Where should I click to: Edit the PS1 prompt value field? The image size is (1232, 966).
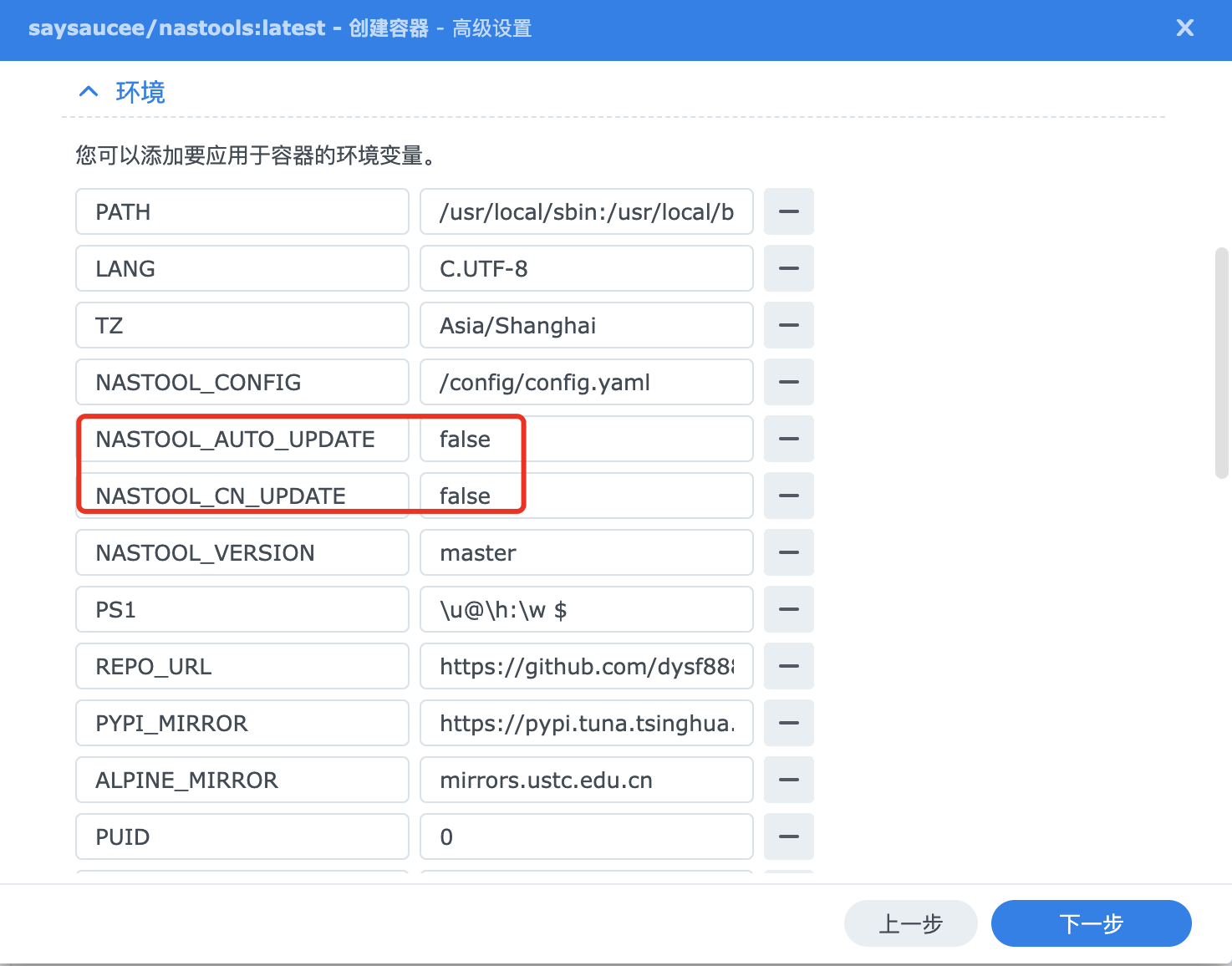click(587, 609)
